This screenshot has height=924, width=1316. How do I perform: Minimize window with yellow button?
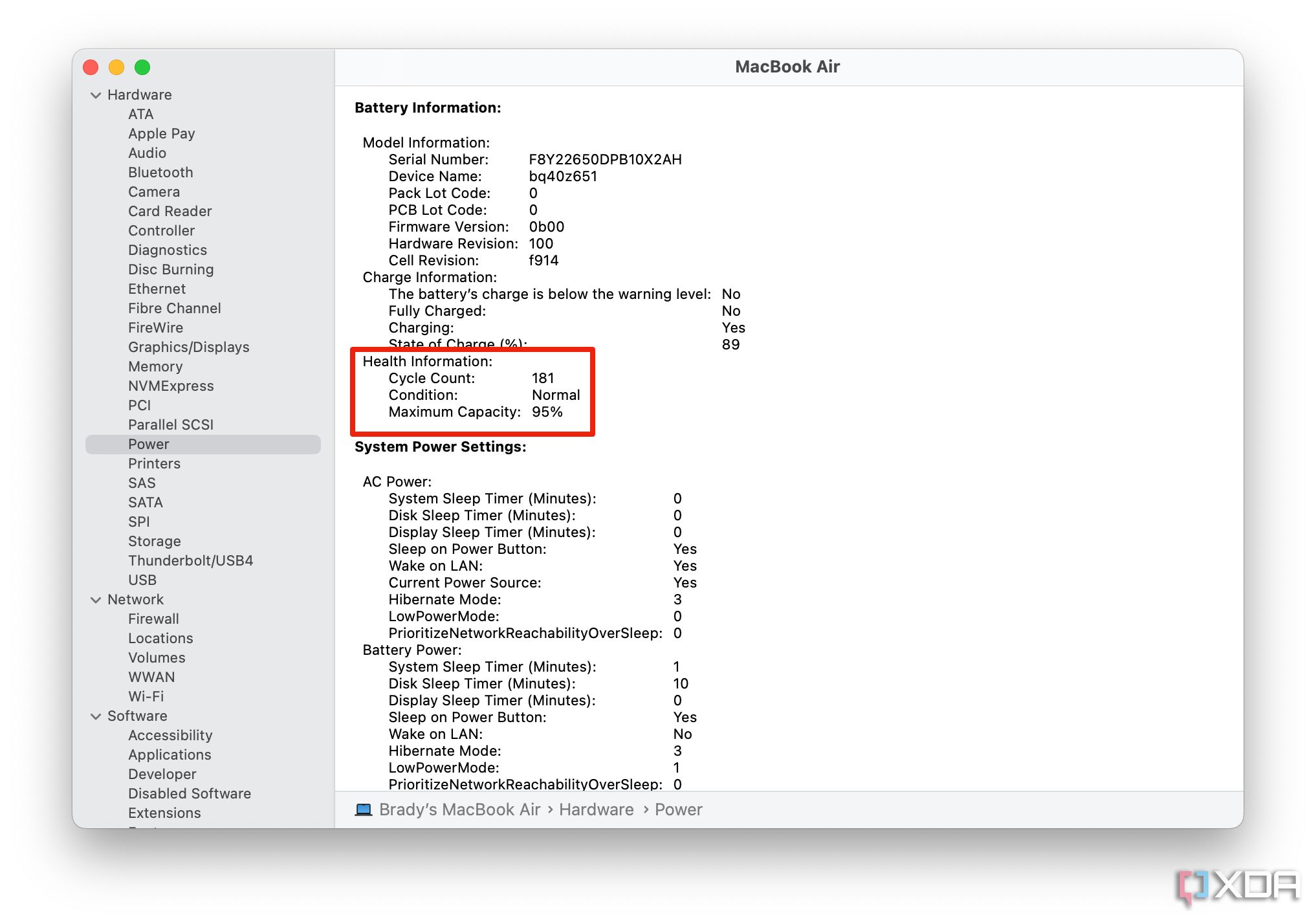[116, 67]
